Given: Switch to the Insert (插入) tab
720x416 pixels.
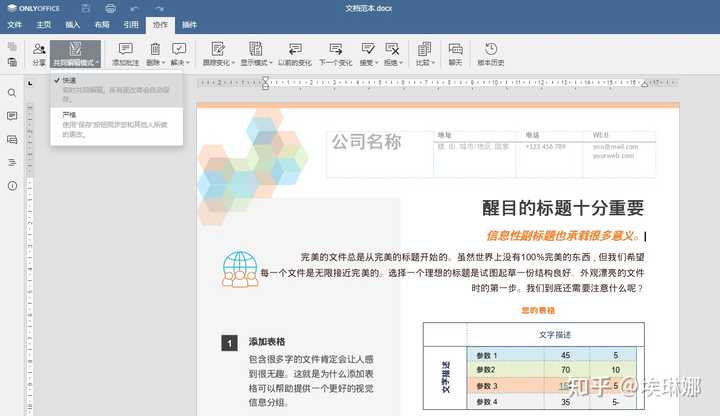Looking at the screenshot, I should coord(73,25).
